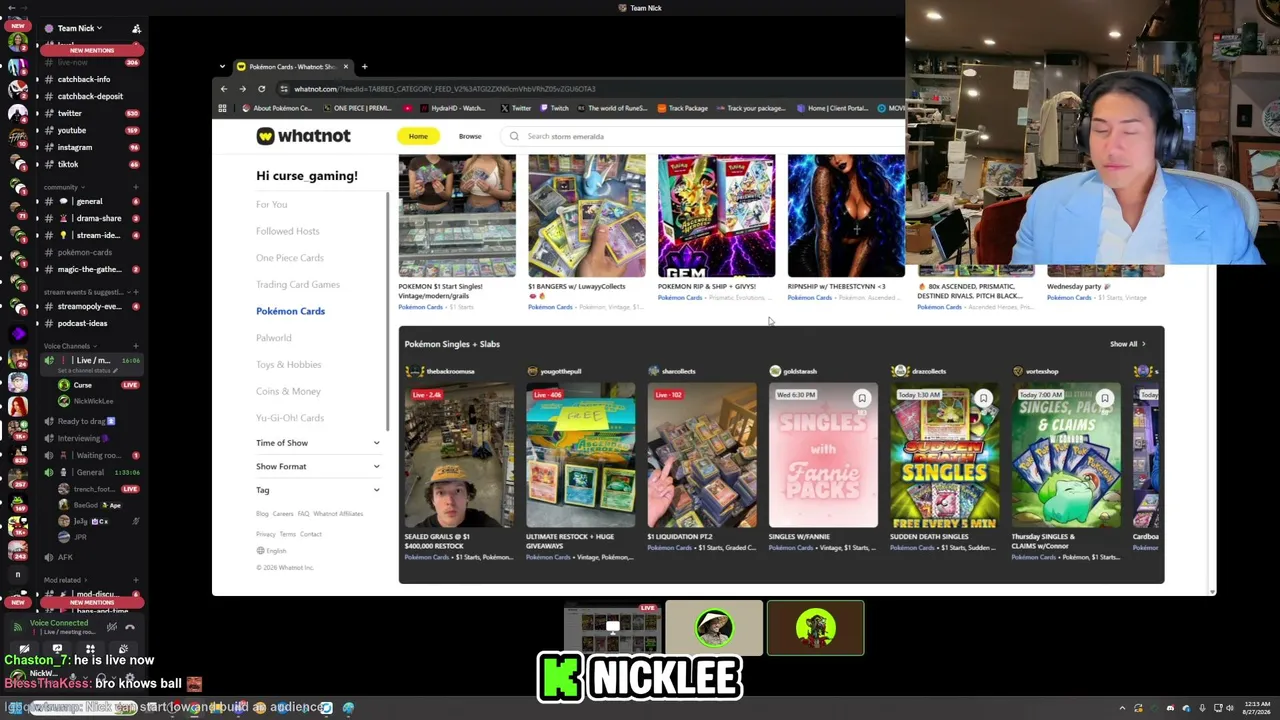
Task: Bookmark the Singles with Fannie Packs show
Action: click(x=861, y=398)
